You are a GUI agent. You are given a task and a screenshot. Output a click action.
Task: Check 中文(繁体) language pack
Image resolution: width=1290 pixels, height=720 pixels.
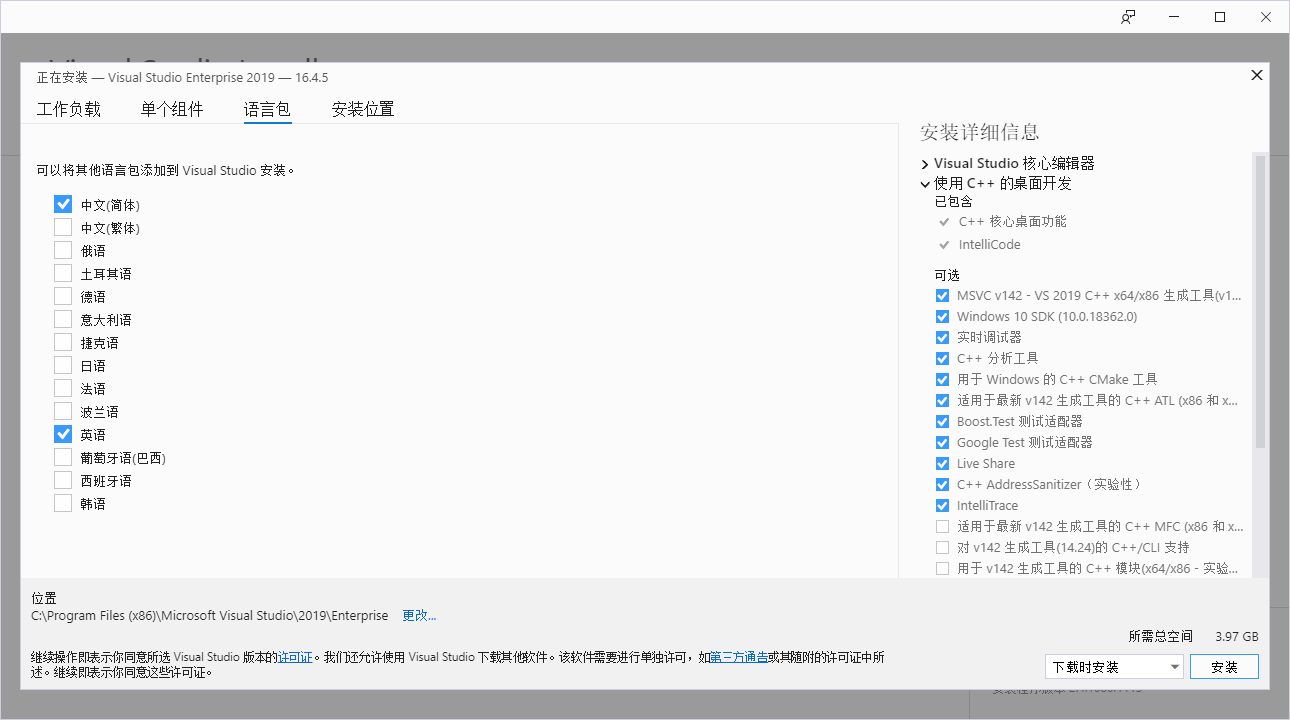[x=63, y=227]
